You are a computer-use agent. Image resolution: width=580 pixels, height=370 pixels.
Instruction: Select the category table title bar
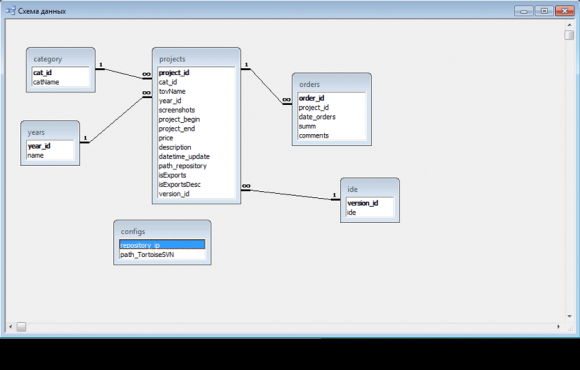point(61,59)
